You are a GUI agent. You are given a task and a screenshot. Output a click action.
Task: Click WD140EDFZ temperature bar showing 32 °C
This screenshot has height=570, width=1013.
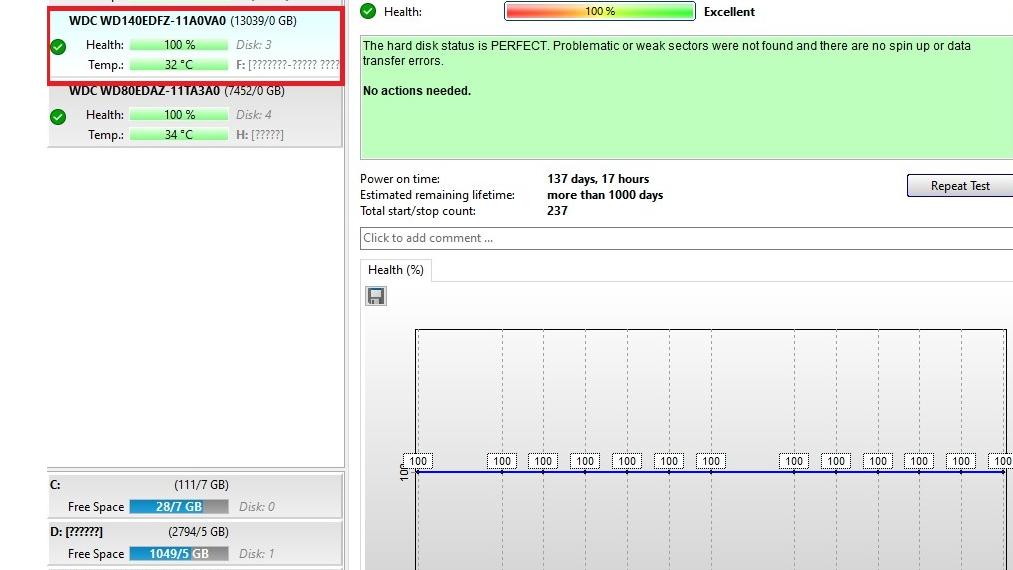pos(179,65)
